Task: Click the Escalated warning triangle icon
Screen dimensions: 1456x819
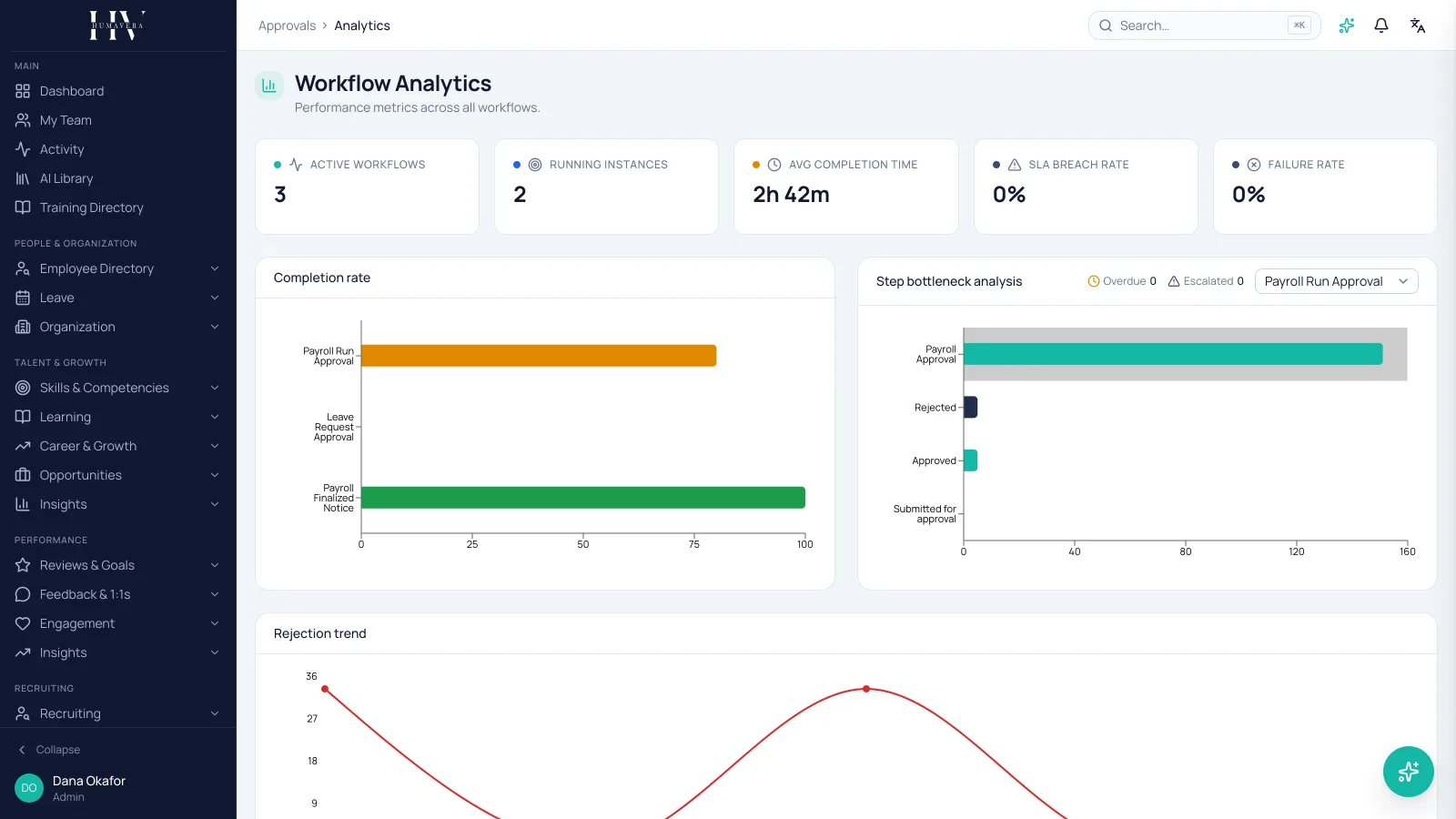Action: (x=1174, y=281)
